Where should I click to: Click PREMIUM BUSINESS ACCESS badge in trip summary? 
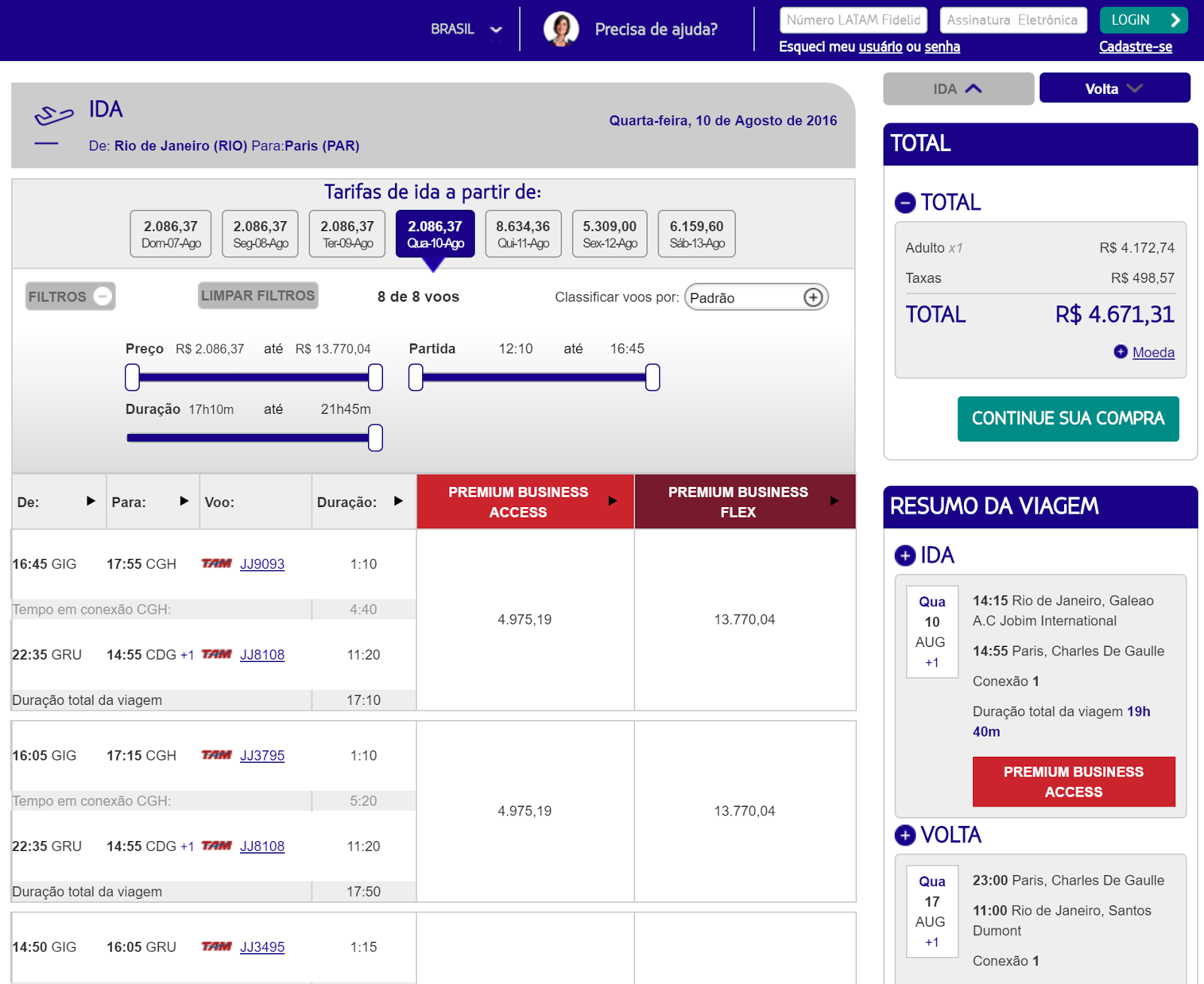[x=1074, y=782]
